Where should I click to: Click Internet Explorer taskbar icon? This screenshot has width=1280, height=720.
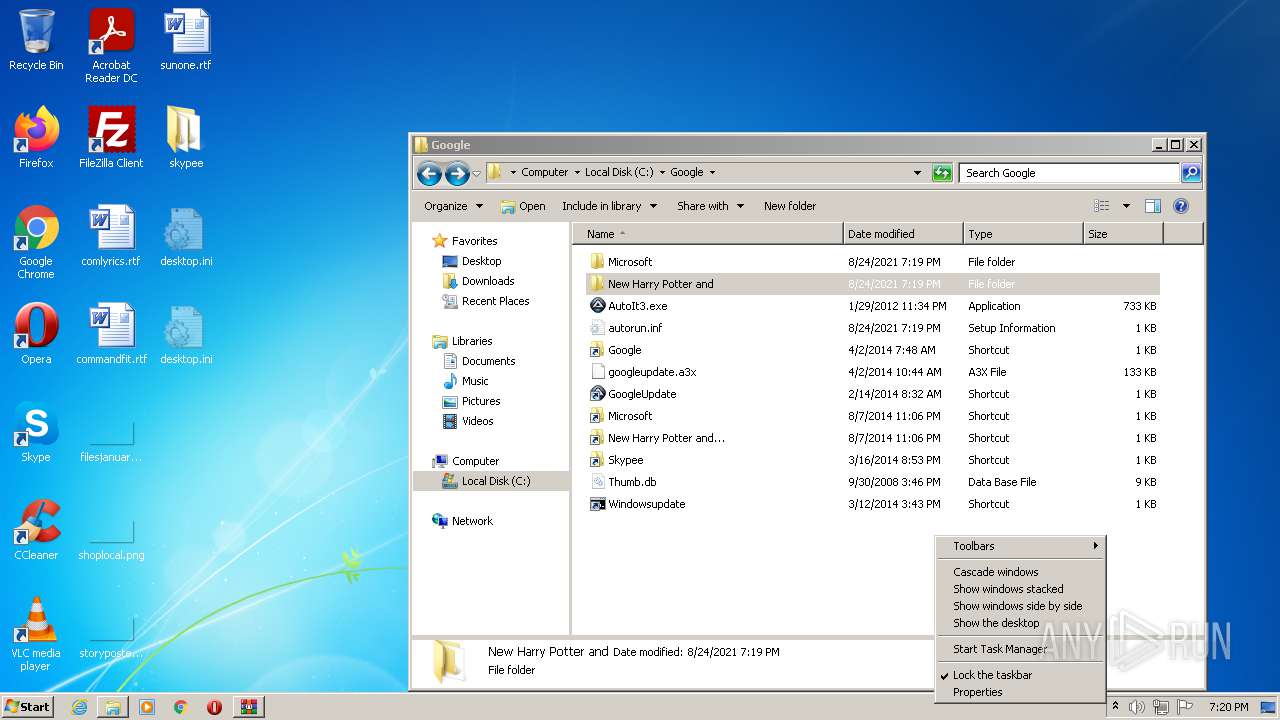79,707
